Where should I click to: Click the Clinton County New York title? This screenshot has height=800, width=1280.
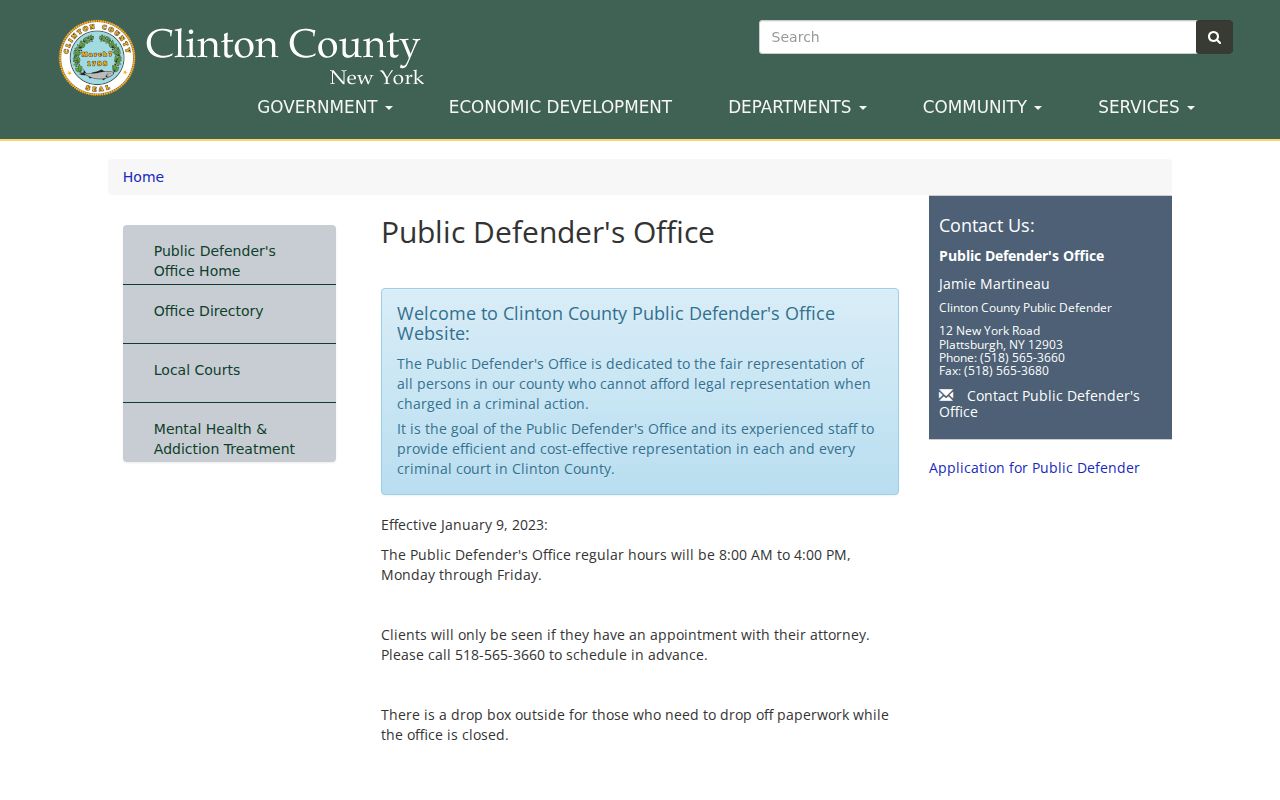point(284,56)
